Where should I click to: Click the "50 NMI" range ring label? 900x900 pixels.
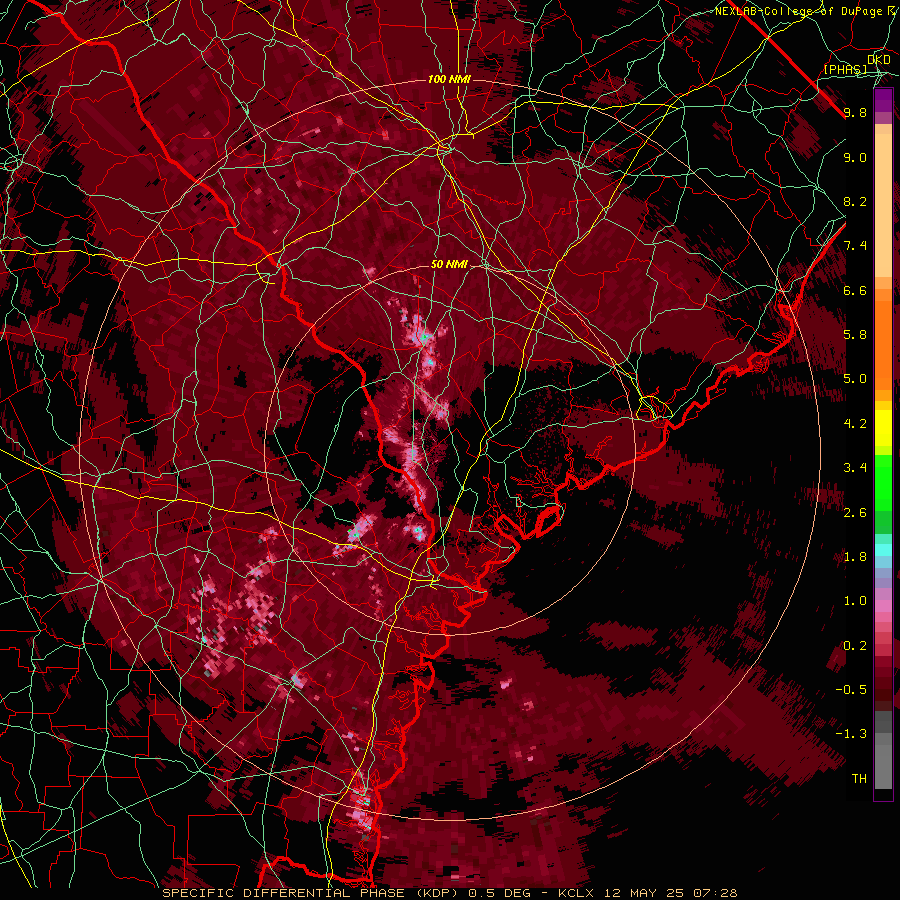coord(449,264)
